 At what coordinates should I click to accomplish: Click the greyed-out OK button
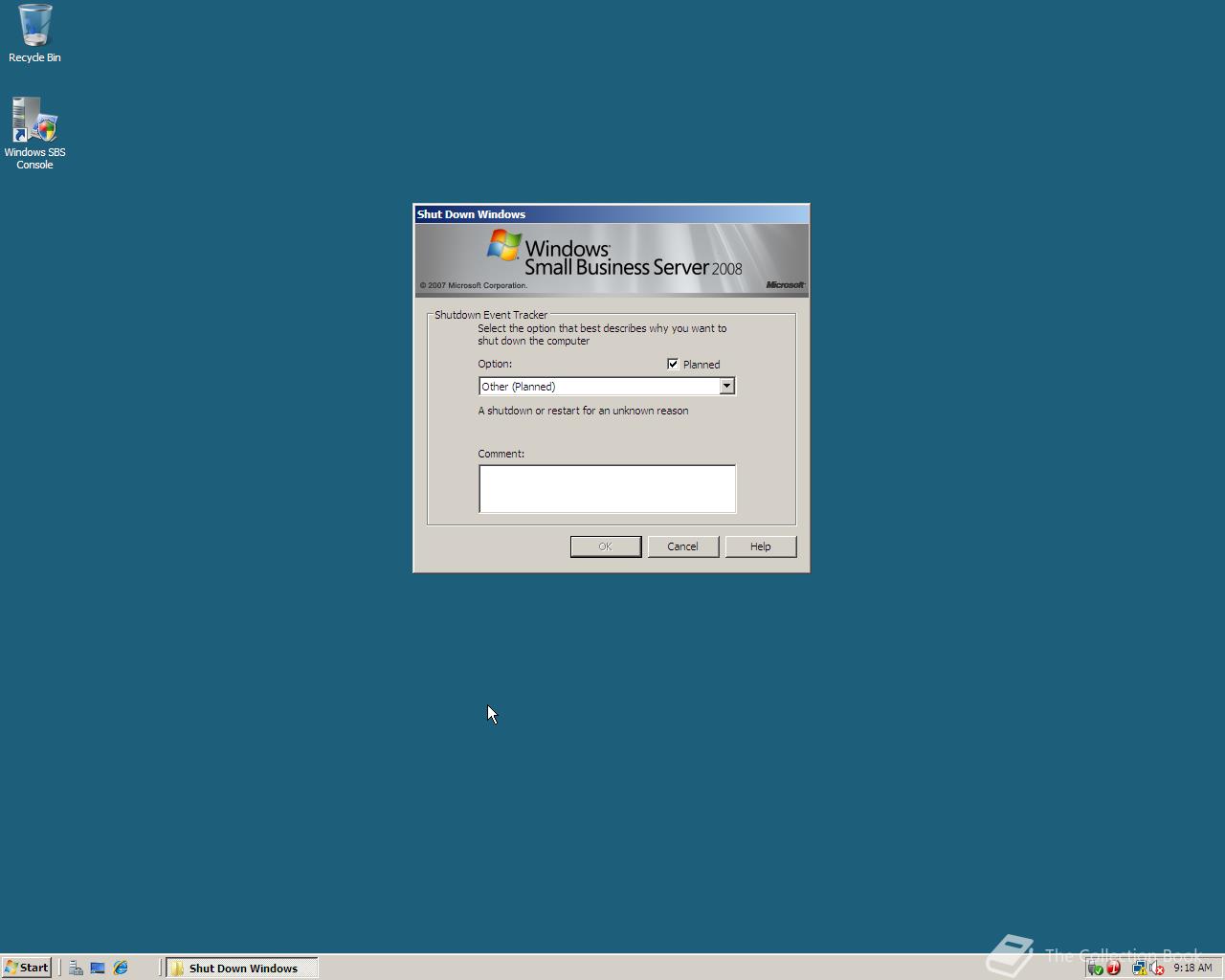tap(606, 546)
